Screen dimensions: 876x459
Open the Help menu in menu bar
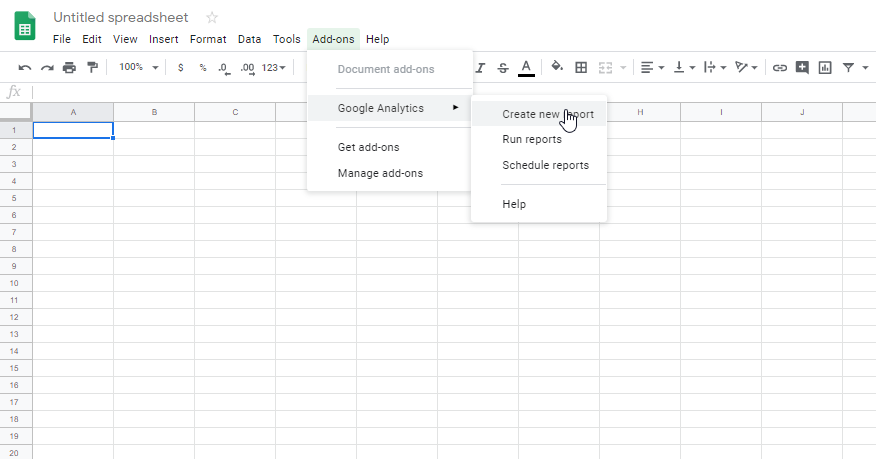378,39
